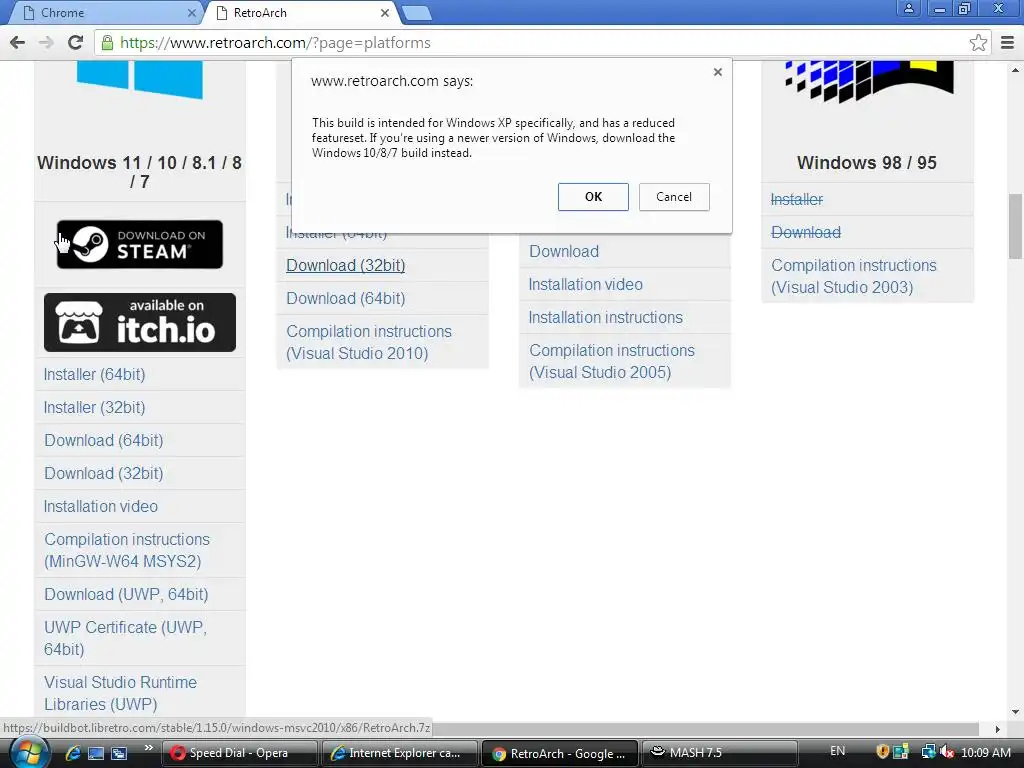Click the browser forward arrow

(x=46, y=42)
